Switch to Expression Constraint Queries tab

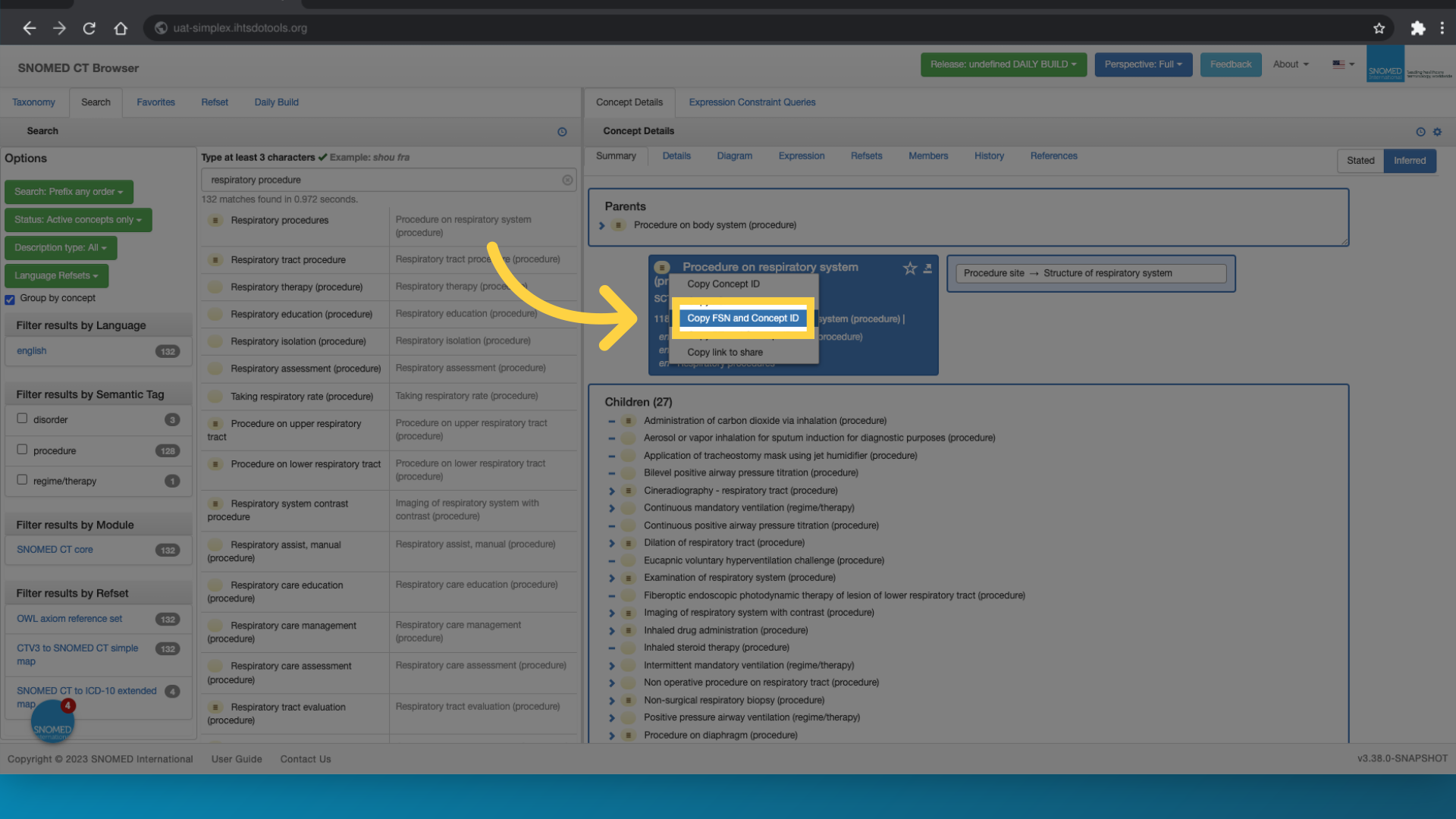(x=752, y=102)
